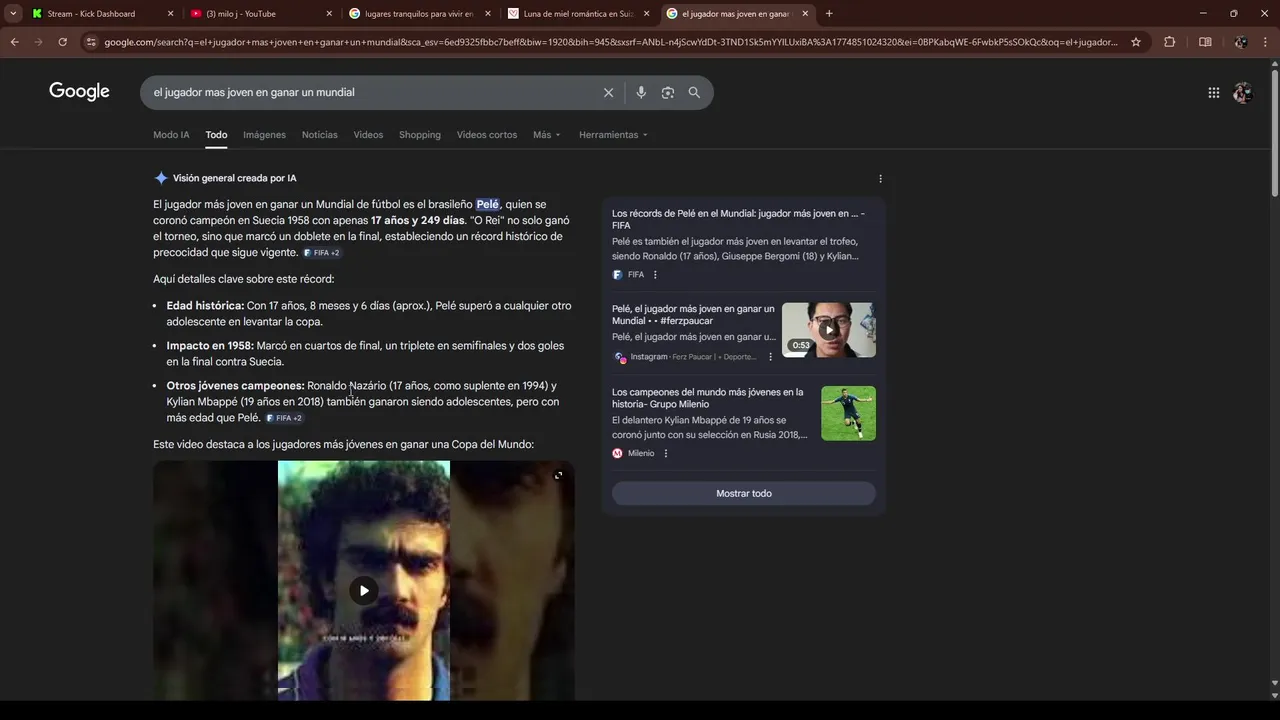Image resolution: width=1280 pixels, height=720 pixels.
Task: Switch to Modo IA tab
Action: [171, 135]
